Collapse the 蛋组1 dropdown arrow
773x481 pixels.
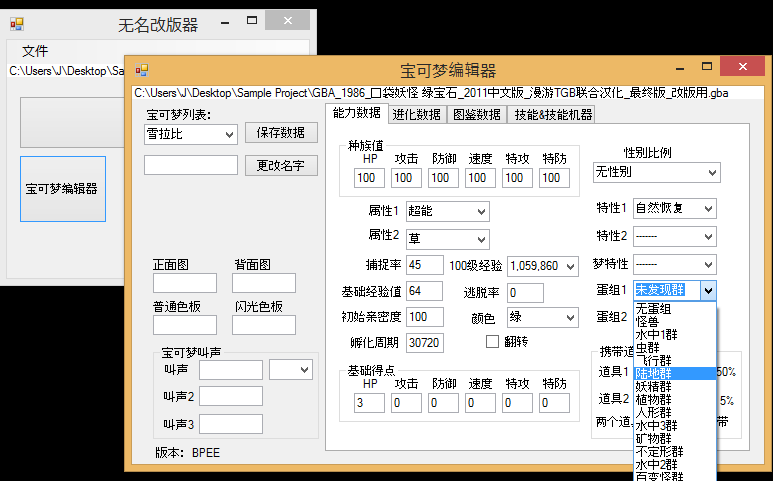tap(708, 291)
